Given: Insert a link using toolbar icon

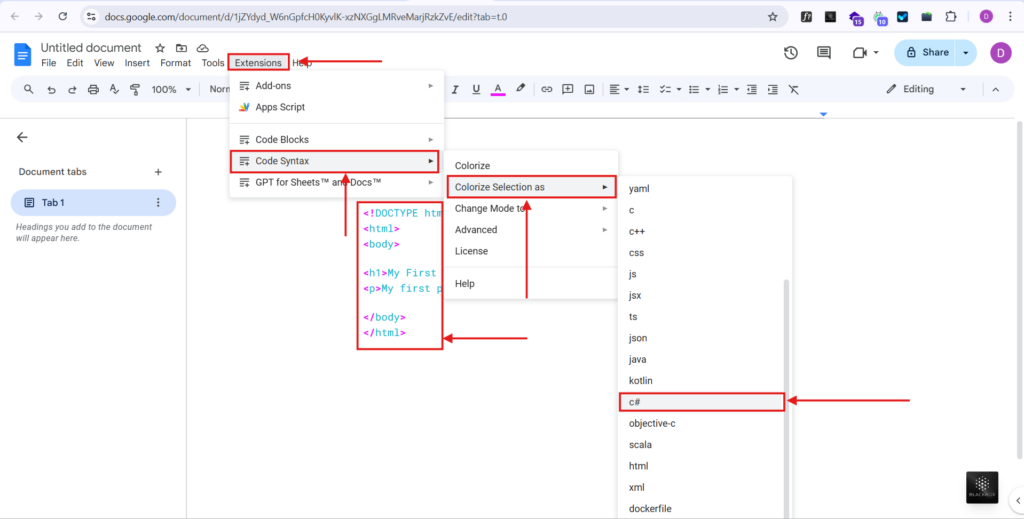Looking at the screenshot, I should click(547, 89).
